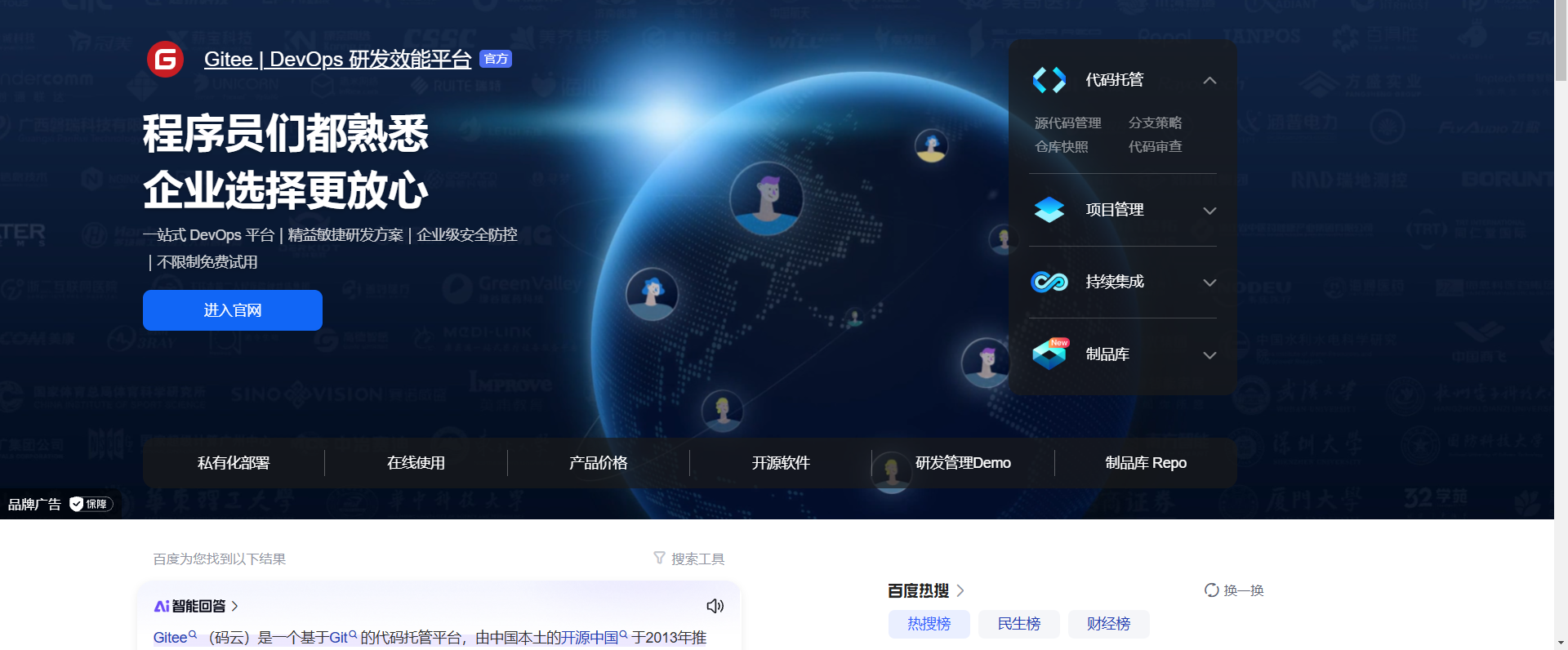The width and height of the screenshot is (1568, 650).
Task: Click the 制品库 cube icon
Action: (1049, 354)
